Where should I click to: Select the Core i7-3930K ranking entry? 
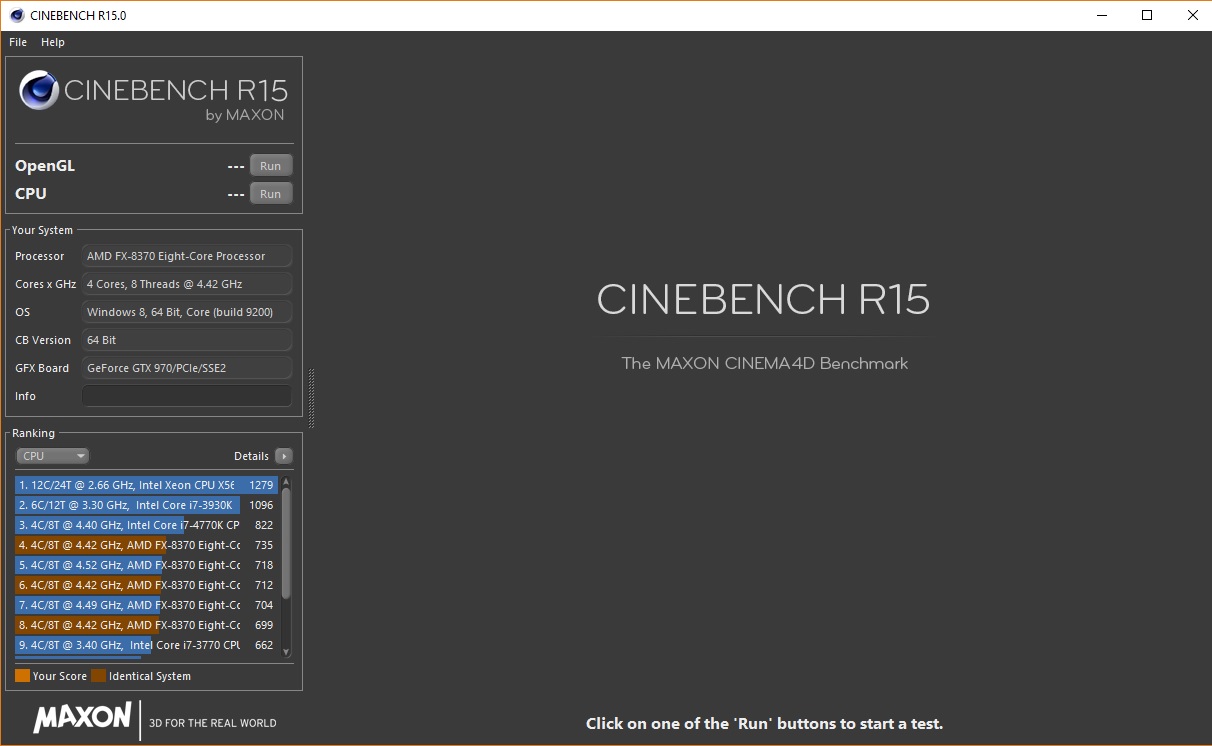146,505
